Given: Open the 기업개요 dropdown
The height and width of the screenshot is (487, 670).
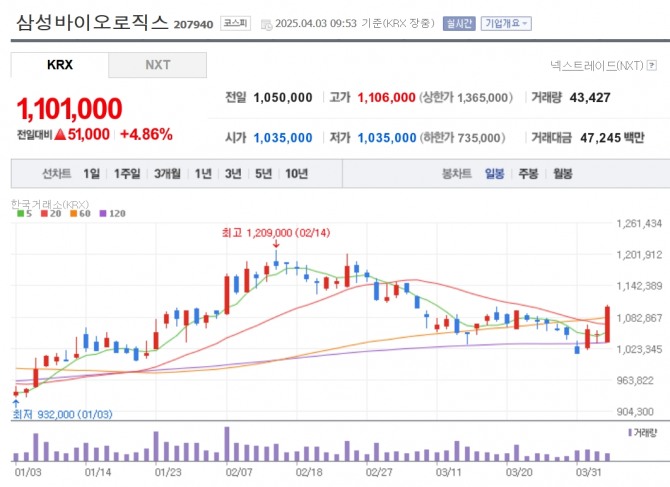Looking at the screenshot, I should [x=506, y=23].
